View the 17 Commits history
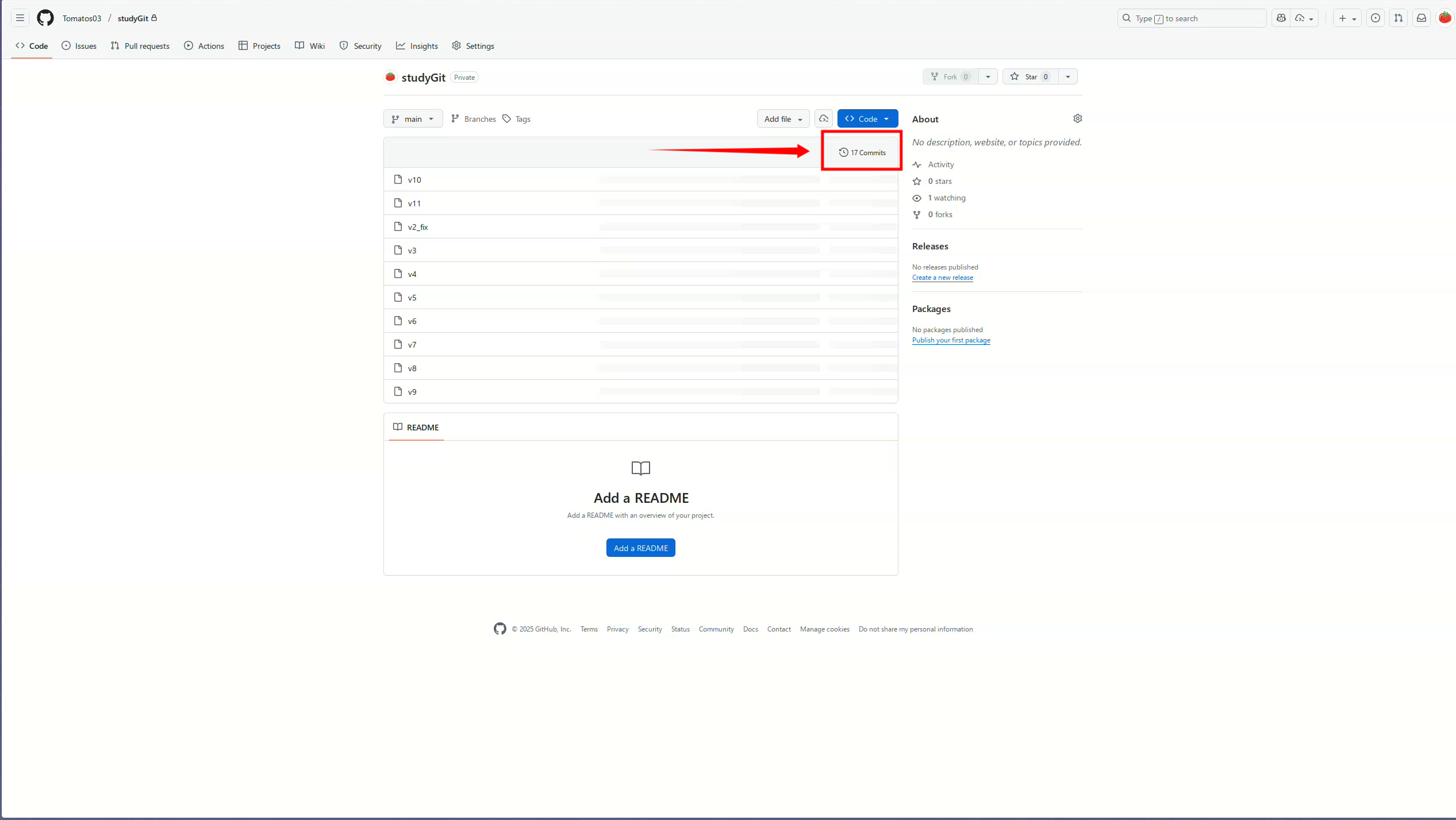 click(862, 153)
